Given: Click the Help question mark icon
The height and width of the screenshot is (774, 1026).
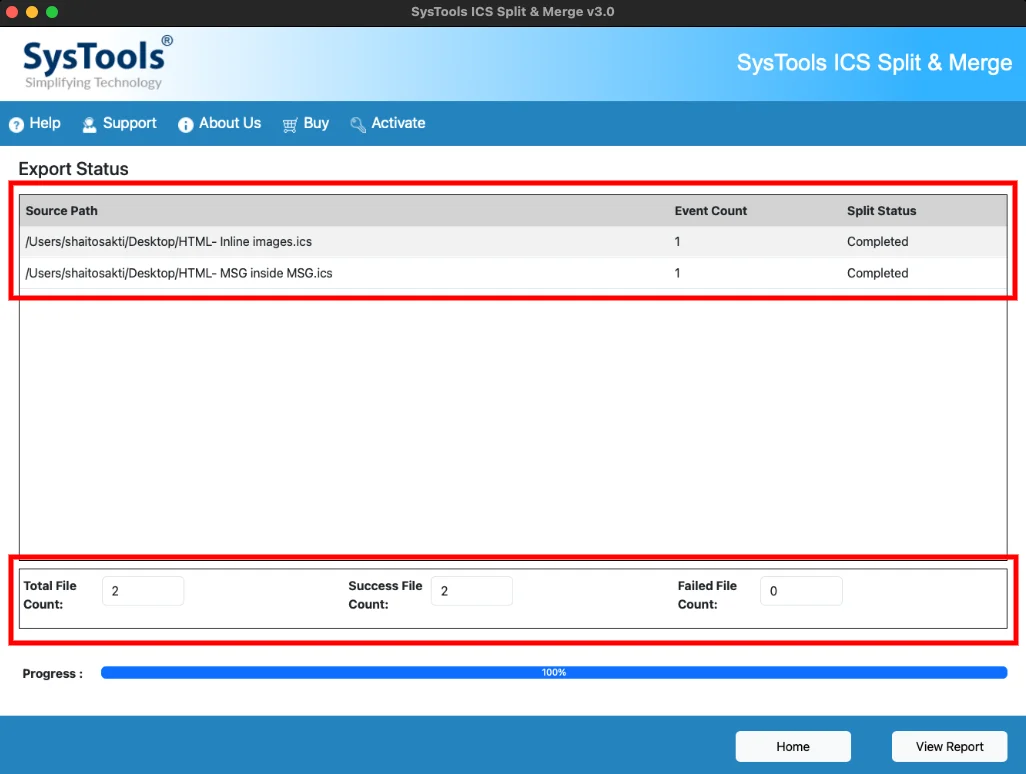Looking at the screenshot, I should point(16,124).
